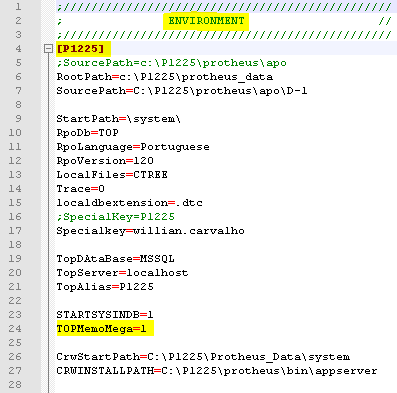This screenshot has width=397, height=393.
Task: Click line number 17 in the gutter
Action: click(x=15, y=231)
